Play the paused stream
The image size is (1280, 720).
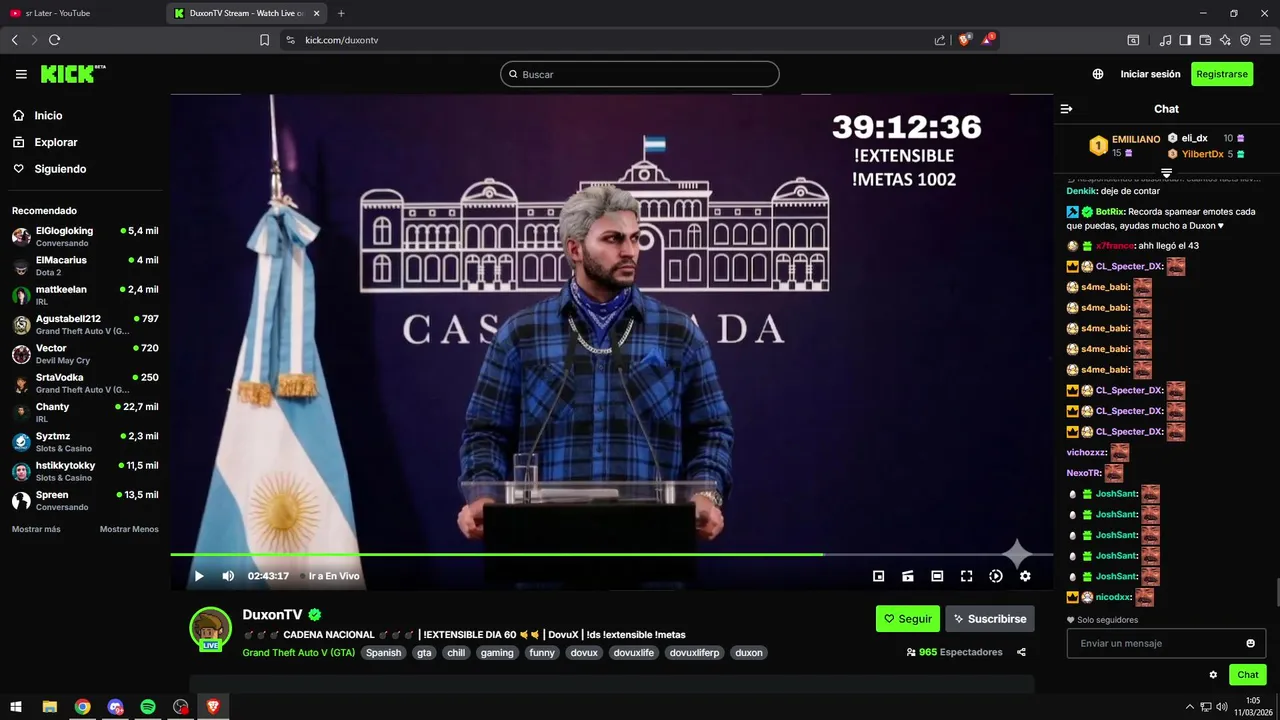(199, 576)
